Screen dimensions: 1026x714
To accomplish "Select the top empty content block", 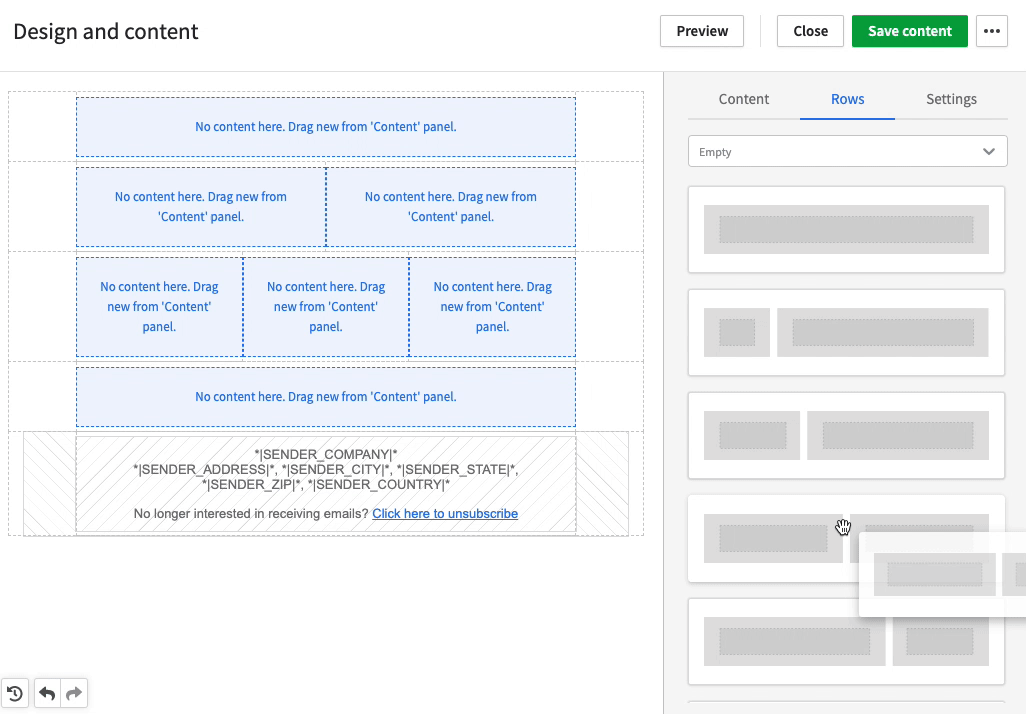I will (326, 127).
